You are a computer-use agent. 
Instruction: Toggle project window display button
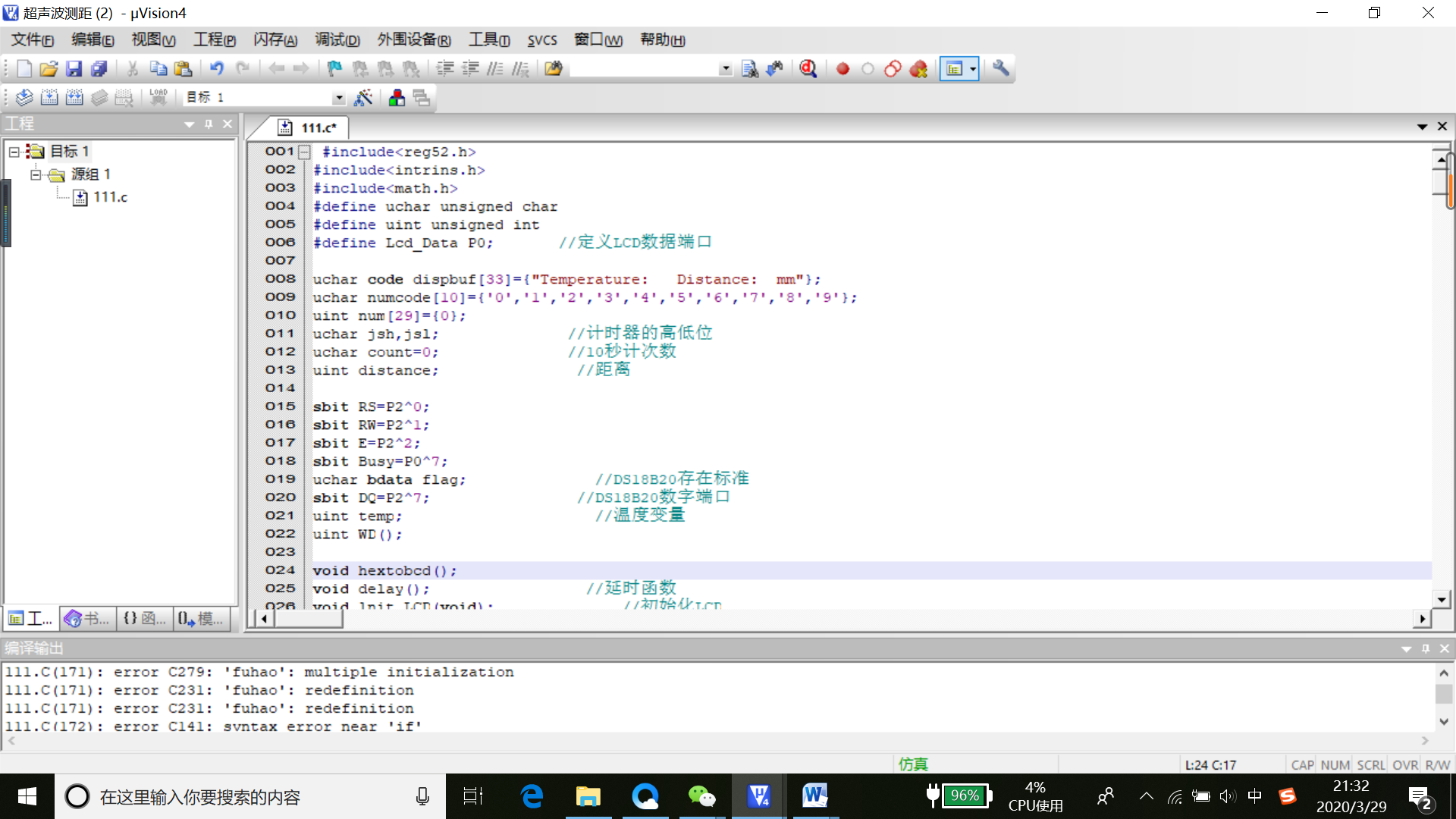[x=954, y=69]
